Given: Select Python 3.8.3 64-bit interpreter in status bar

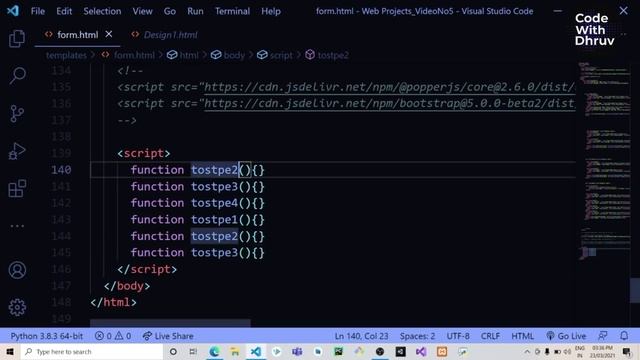Looking at the screenshot, I should (x=47, y=336).
